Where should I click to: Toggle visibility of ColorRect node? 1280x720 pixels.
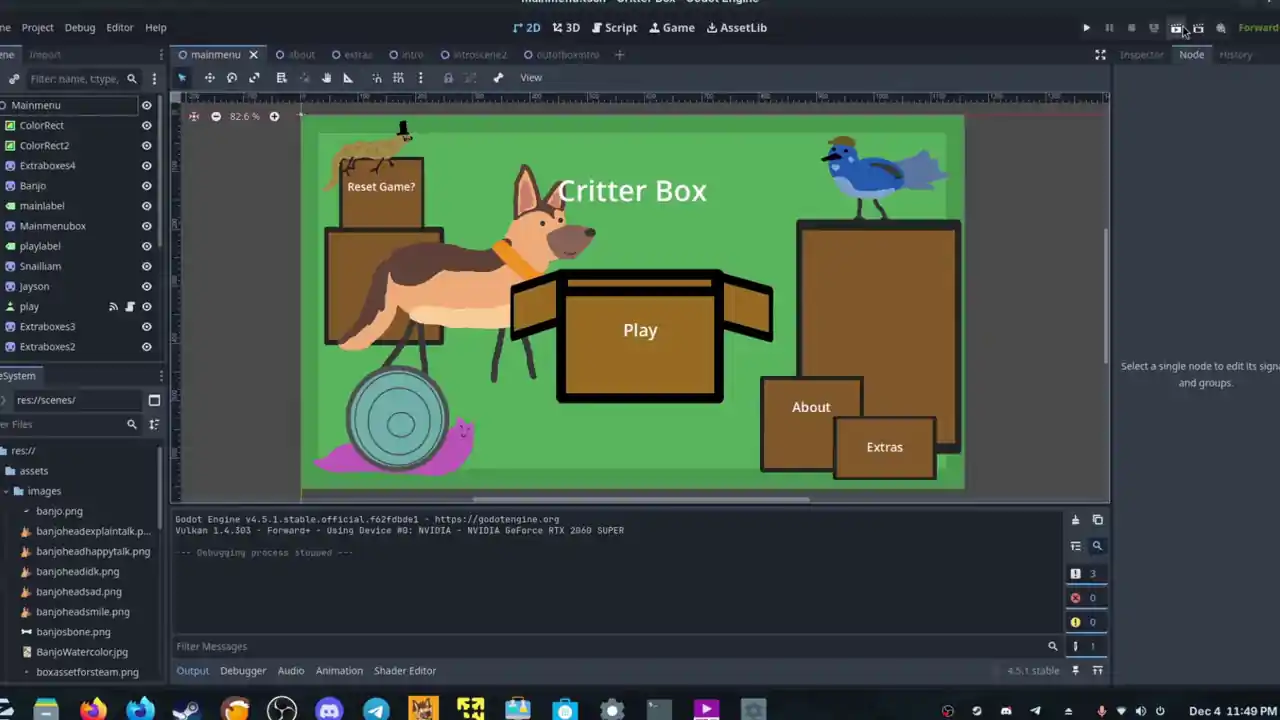(146, 126)
